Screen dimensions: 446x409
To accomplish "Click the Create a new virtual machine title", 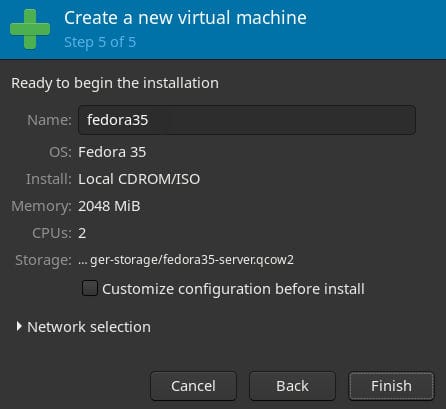I will pyautogui.click(x=185, y=18).
